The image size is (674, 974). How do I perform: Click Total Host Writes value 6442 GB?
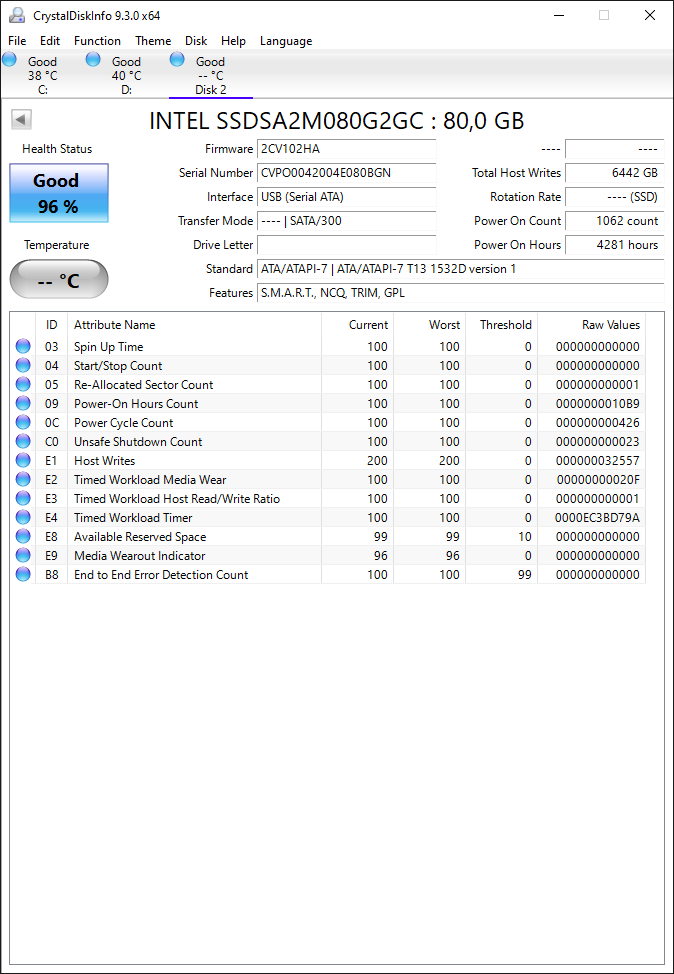[x=615, y=173]
